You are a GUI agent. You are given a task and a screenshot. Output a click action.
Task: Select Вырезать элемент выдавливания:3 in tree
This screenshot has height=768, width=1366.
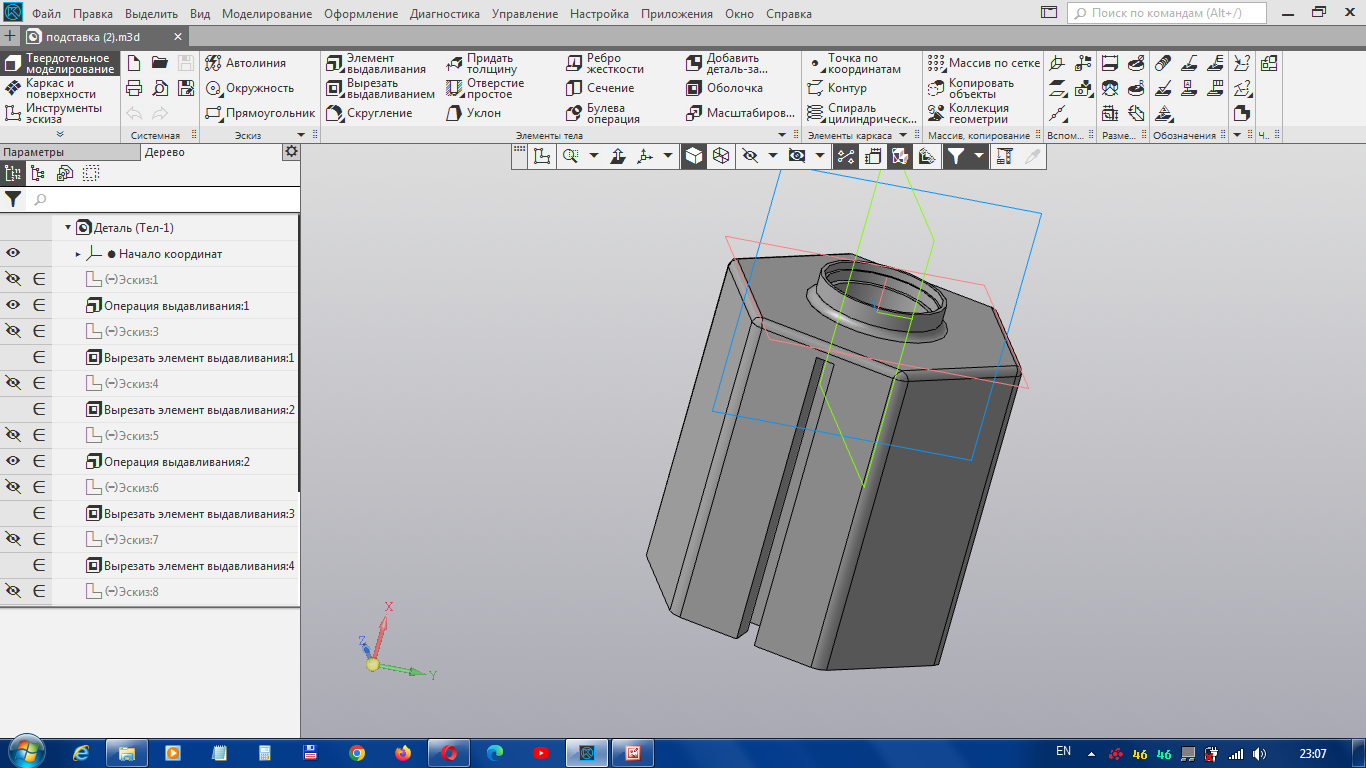pyautogui.click(x=198, y=514)
